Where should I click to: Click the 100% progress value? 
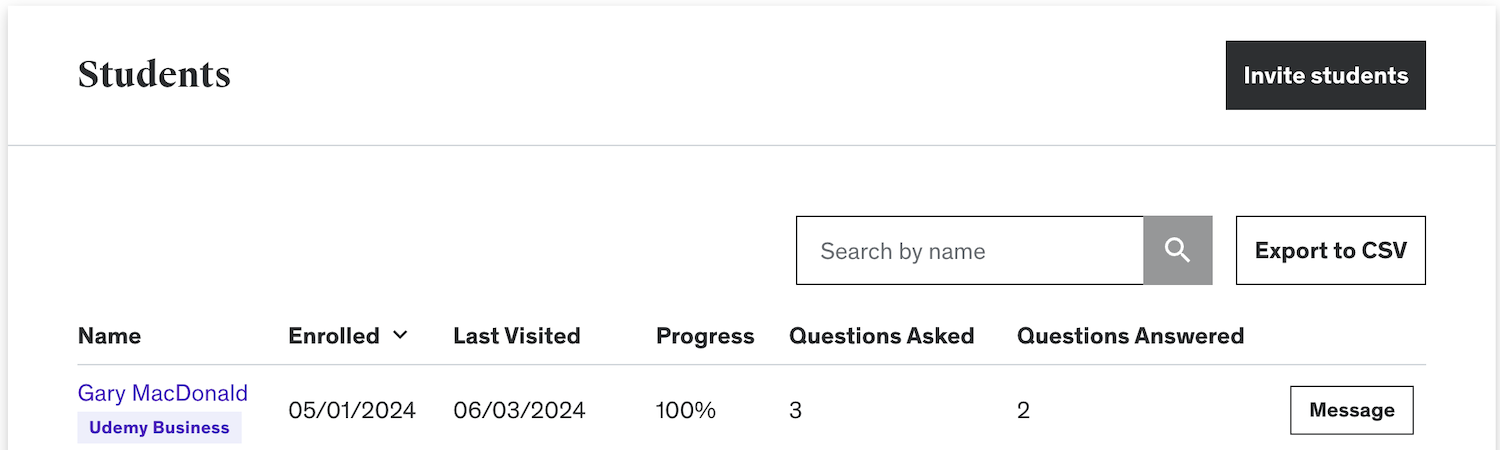coord(686,410)
